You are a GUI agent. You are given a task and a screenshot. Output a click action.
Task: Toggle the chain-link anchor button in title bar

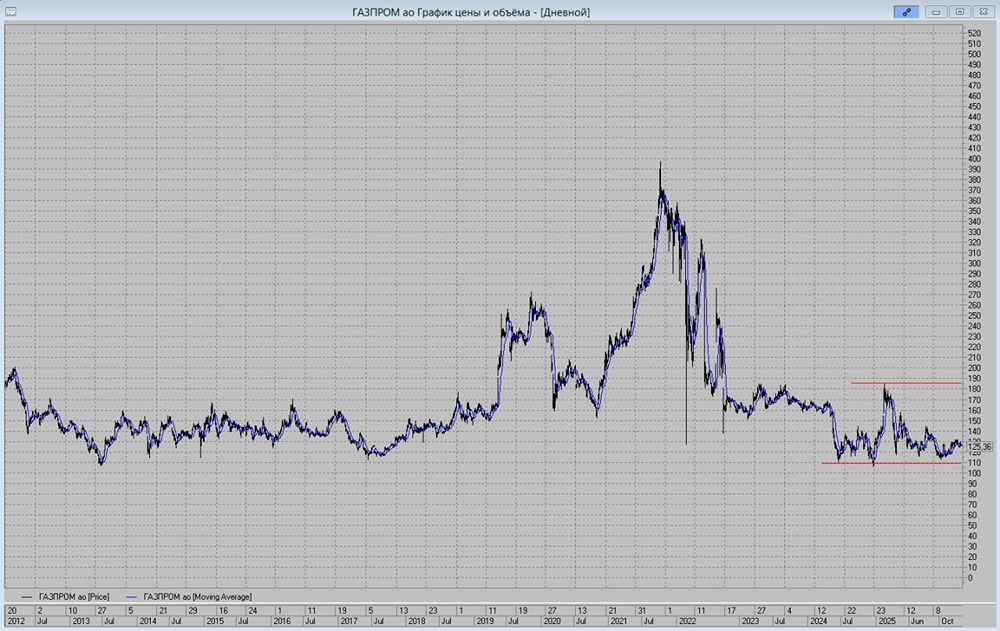[x=907, y=11]
